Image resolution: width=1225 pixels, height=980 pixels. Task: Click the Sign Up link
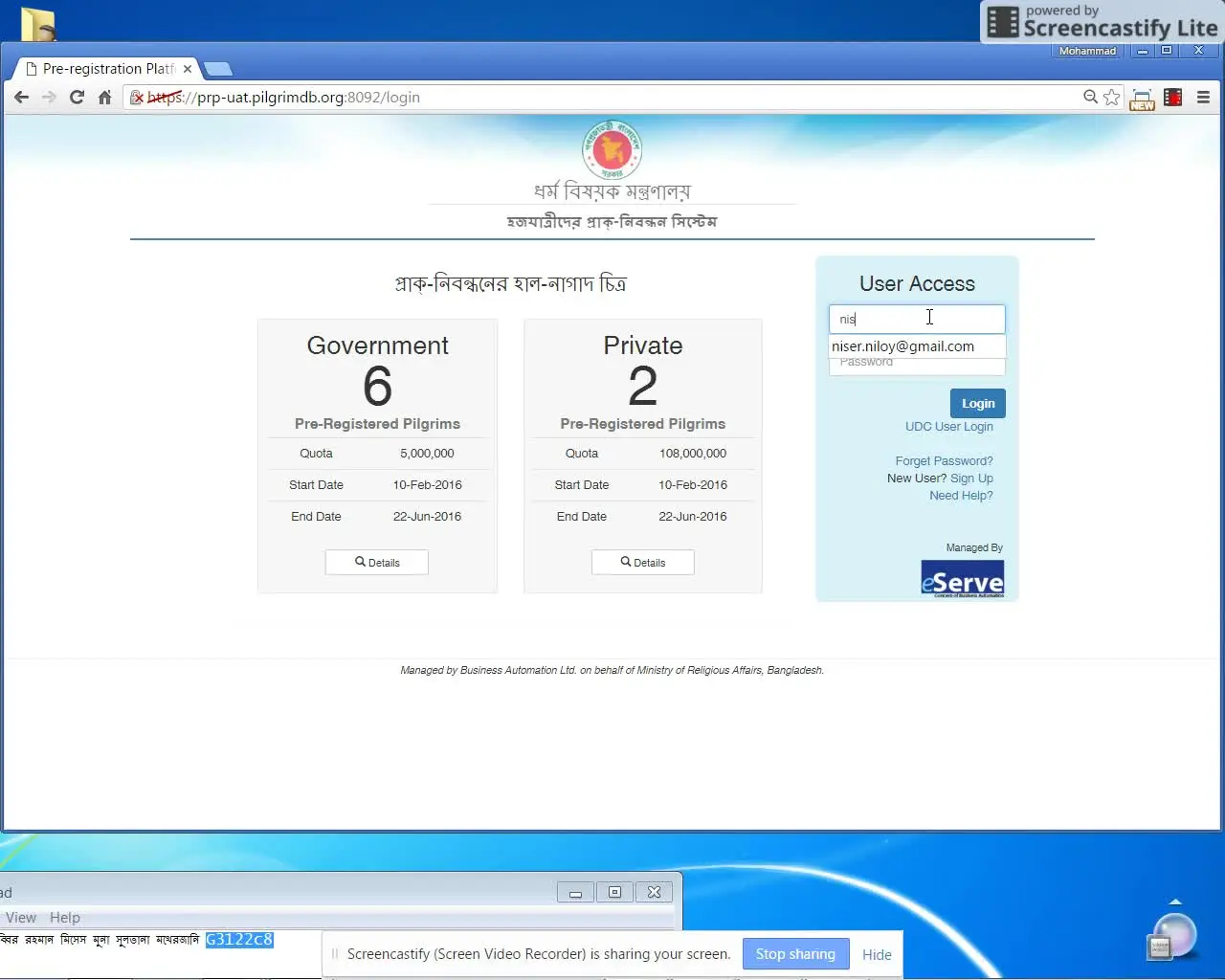pos(971,479)
